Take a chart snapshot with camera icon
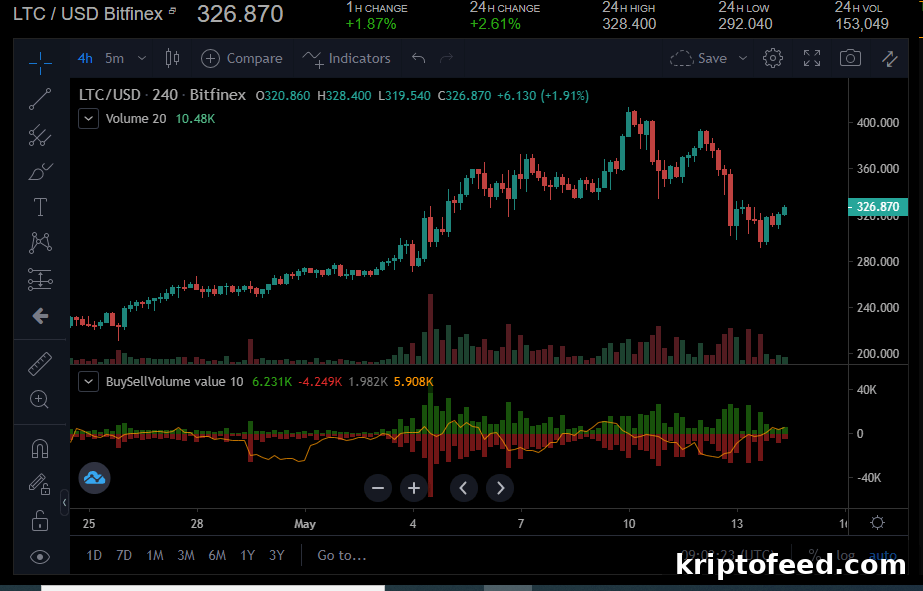 click(850, 58)
